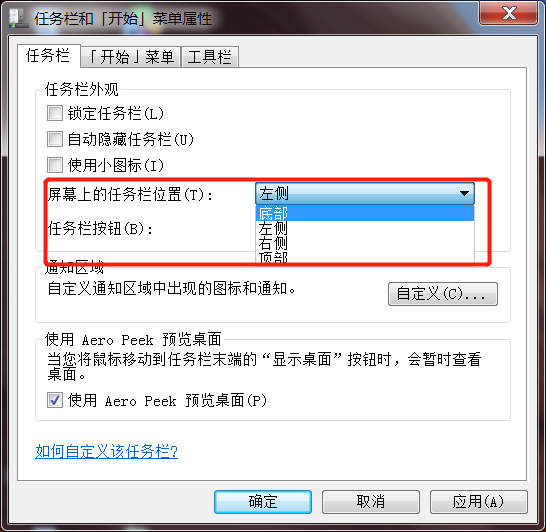Viewport: 546px width, 532px height.
Task: Click the dropdown arrow of taskbar position
Action: coord(464,193)
